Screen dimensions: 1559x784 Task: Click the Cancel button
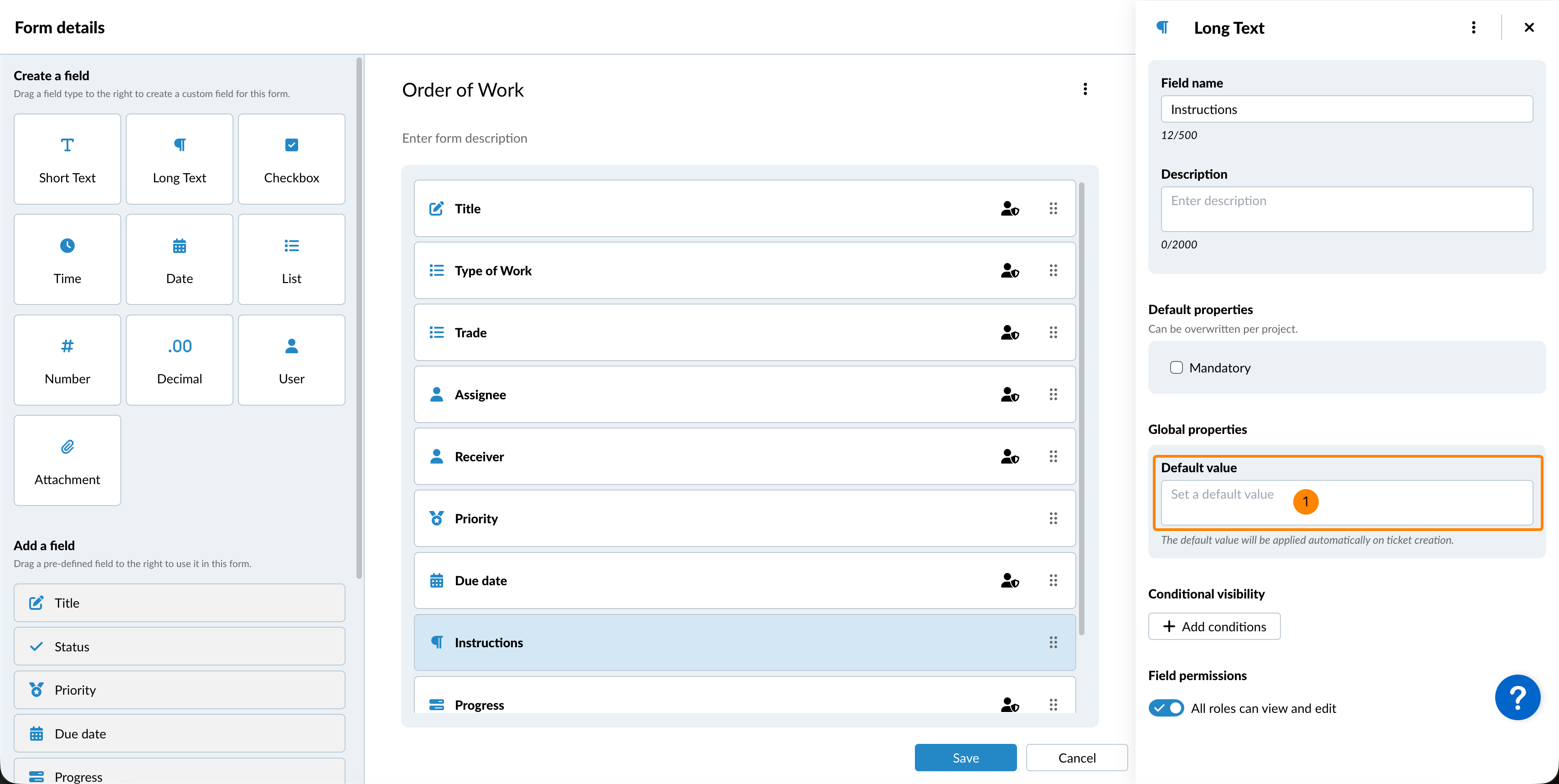coord(1076,758)
